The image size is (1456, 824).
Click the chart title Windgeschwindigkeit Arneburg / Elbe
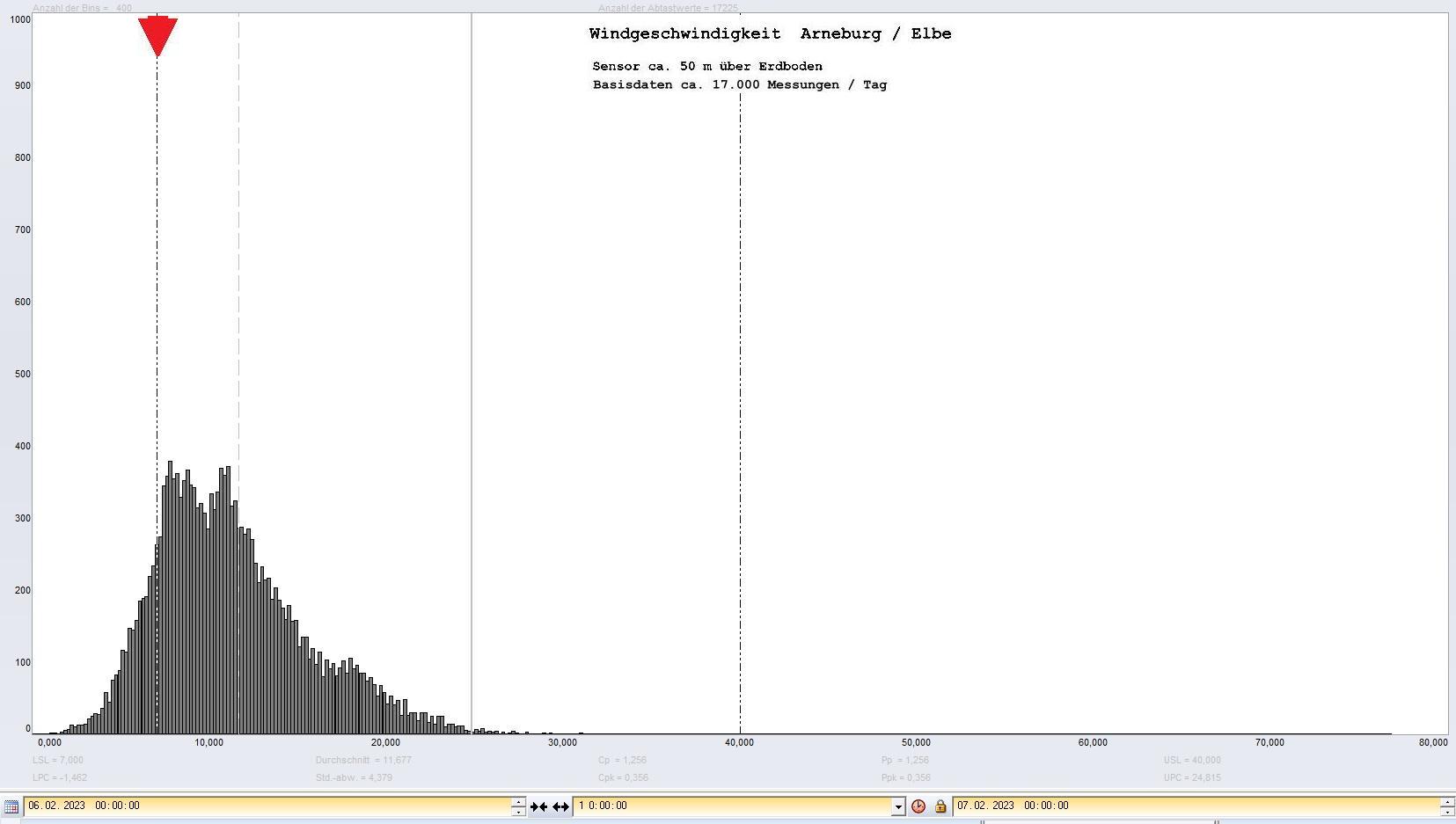coord(770,34)
